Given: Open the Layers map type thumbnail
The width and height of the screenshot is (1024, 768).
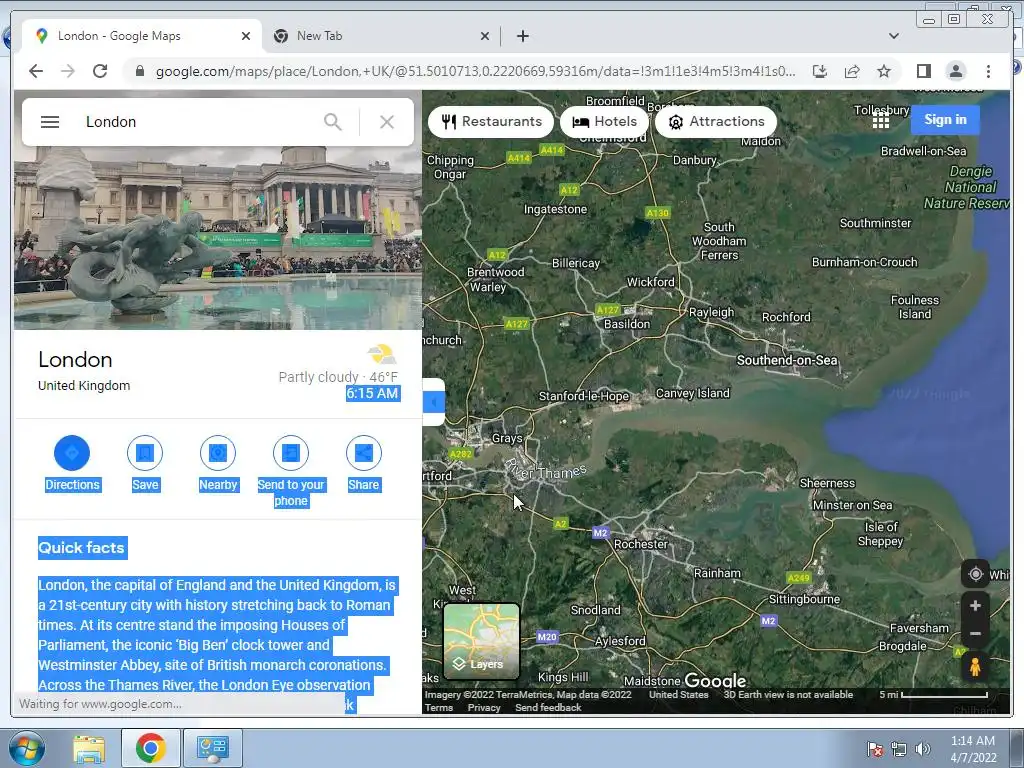Looking at the screenshot, I should point(482,641).
